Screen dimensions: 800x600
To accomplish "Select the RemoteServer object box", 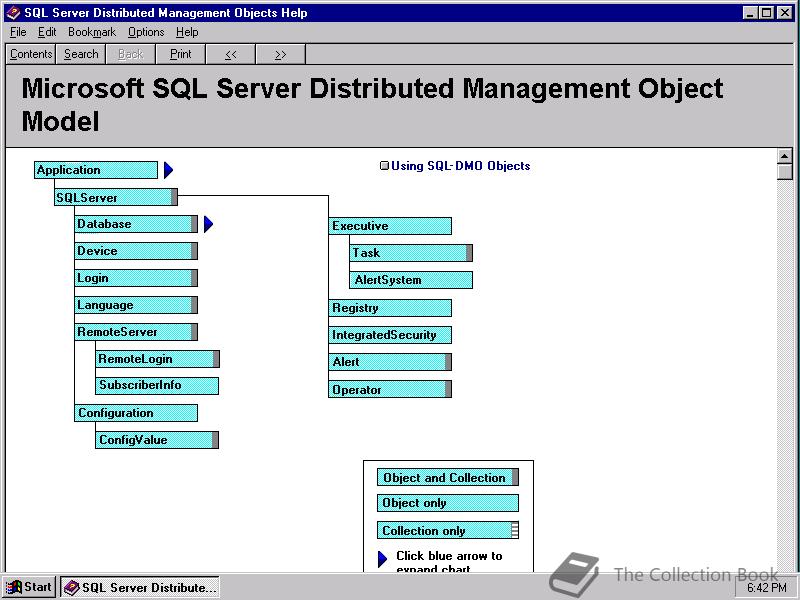I will [x=136, y=332].
